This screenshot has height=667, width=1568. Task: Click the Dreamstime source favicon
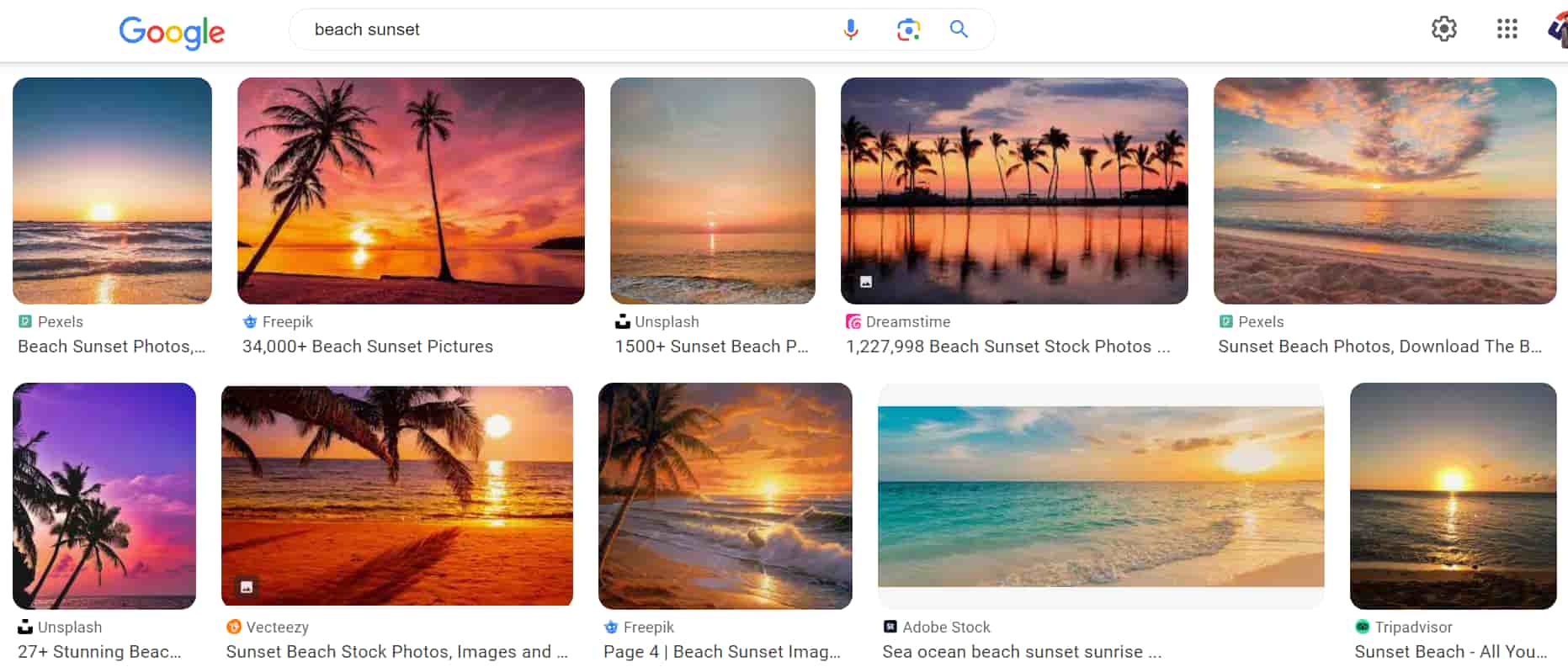[853, 322]
